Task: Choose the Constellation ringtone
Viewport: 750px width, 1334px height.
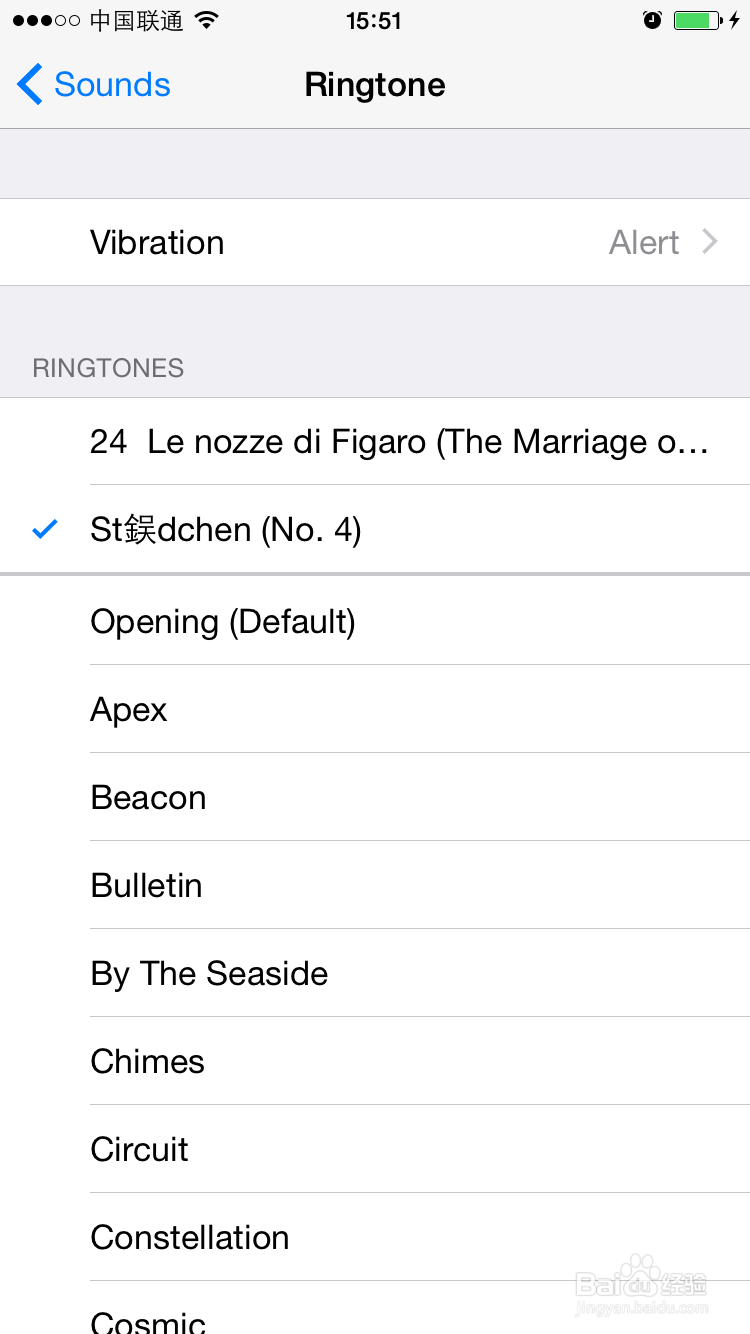Action: (190, 1238)
